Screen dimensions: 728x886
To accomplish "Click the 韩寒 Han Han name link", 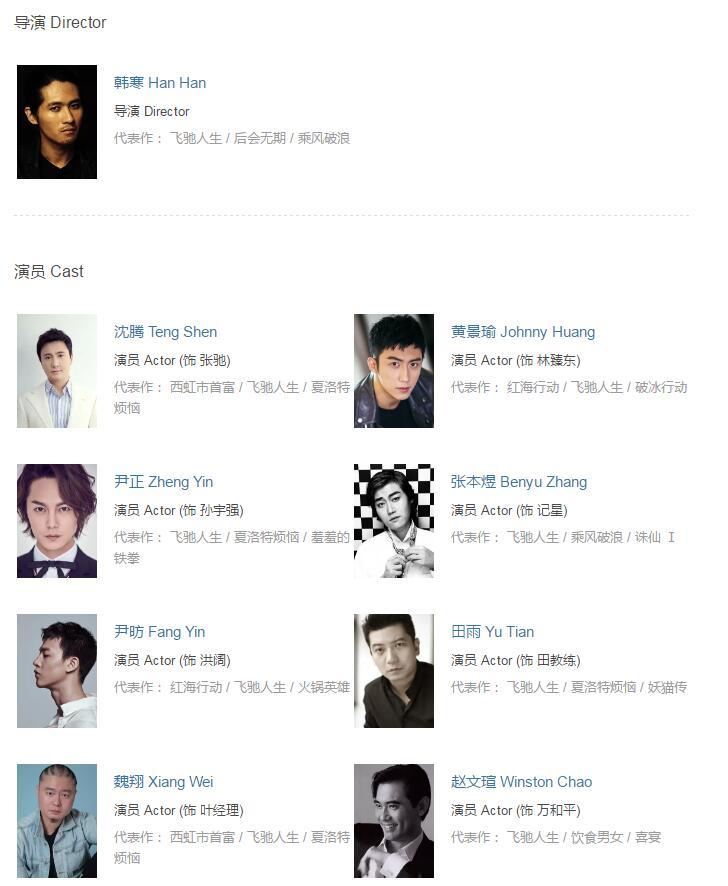I will [x=160, y=83].
